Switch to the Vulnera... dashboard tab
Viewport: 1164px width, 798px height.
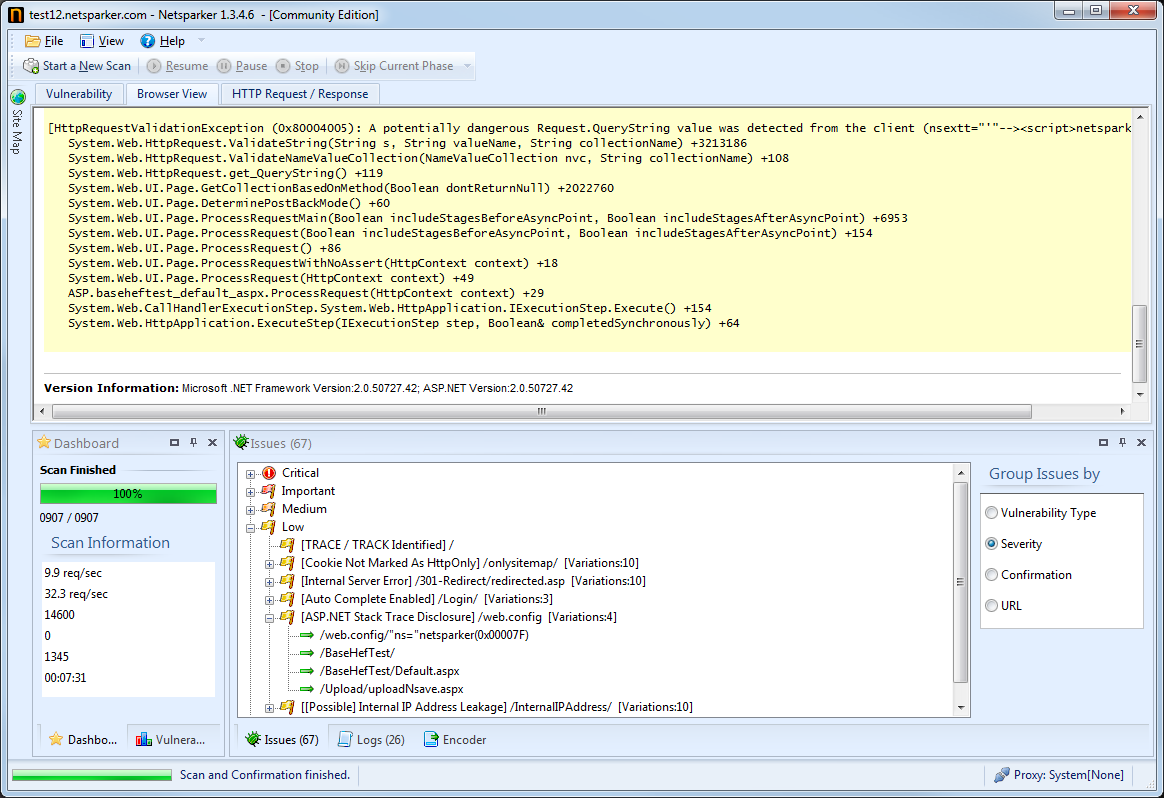pyautogui.click(x=171, y=739)
